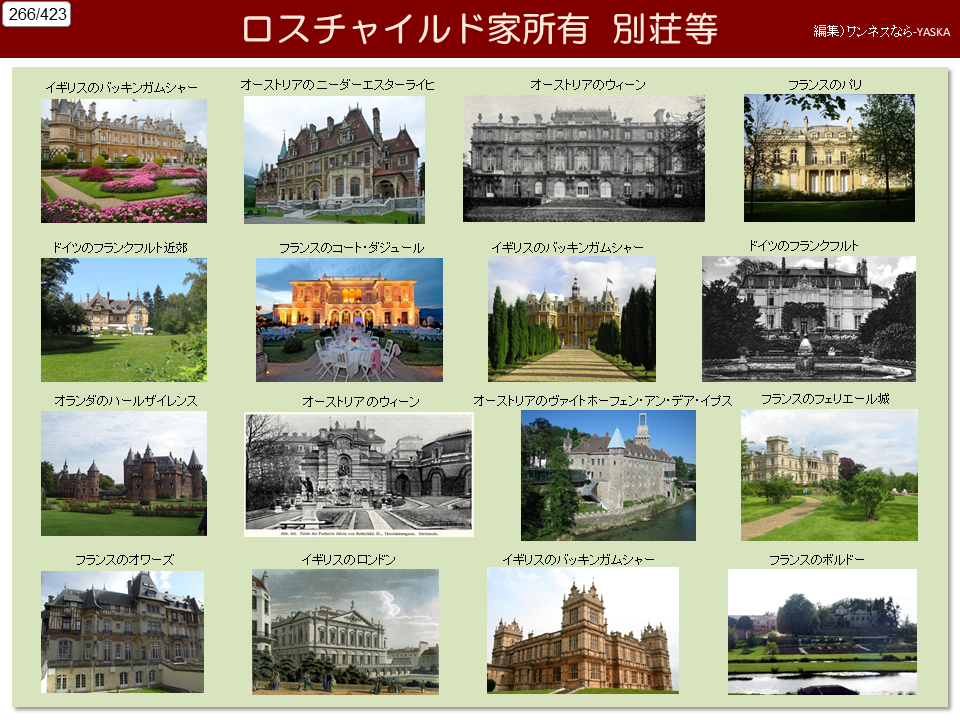The image size is (960, 720).
Task: Click the 266/423 slide counter badge
Action: (x=36, y=14)
